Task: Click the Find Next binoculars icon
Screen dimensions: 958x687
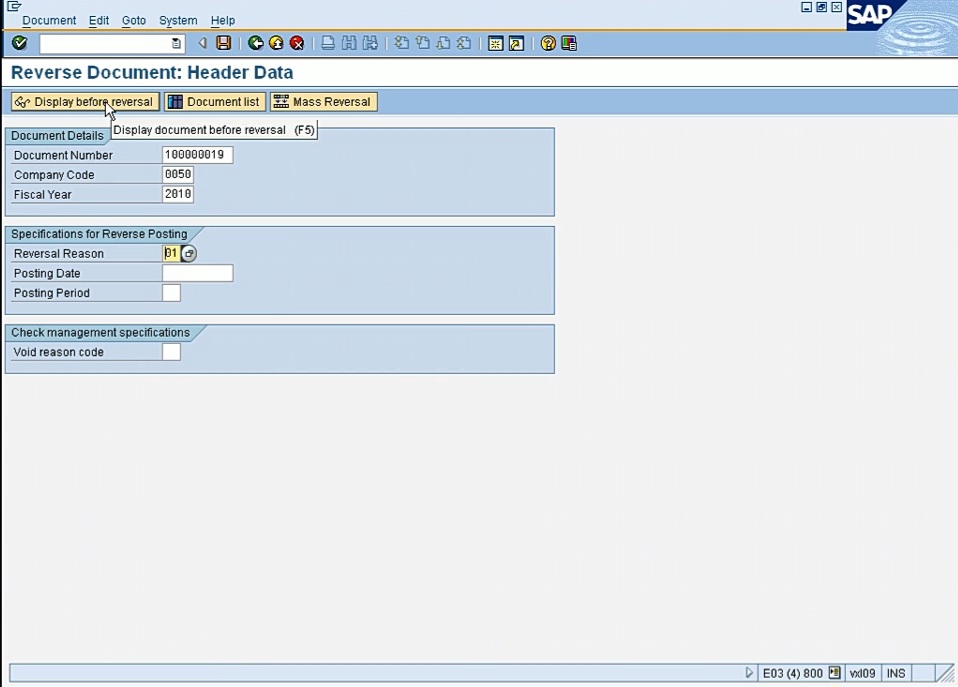Action: click(370, 43)
